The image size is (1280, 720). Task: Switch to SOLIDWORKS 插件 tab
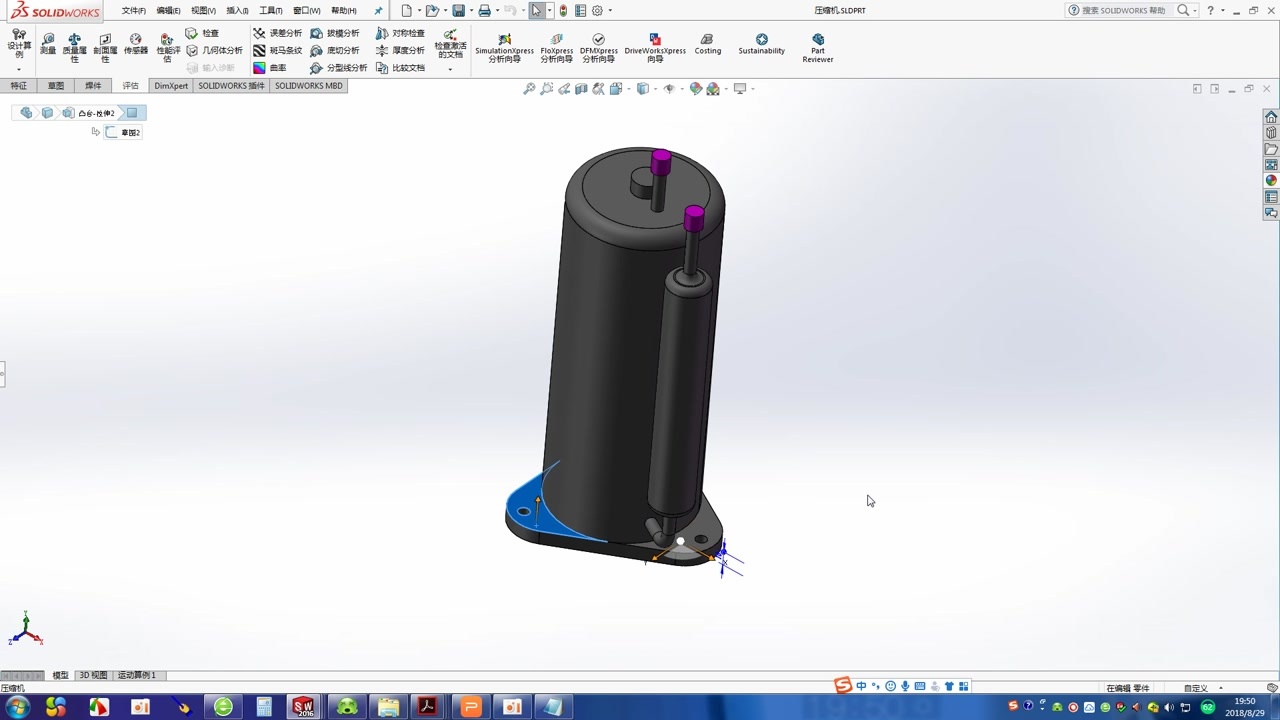point(231,86)
